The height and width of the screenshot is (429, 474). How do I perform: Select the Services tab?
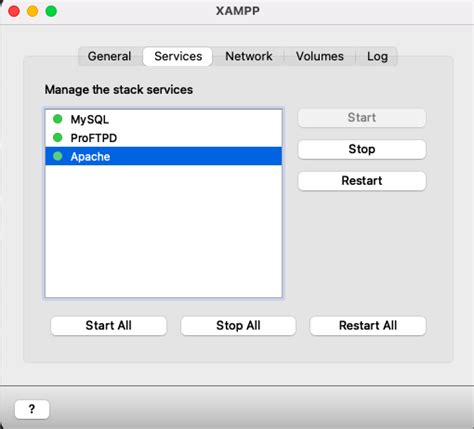coord(178,56)
